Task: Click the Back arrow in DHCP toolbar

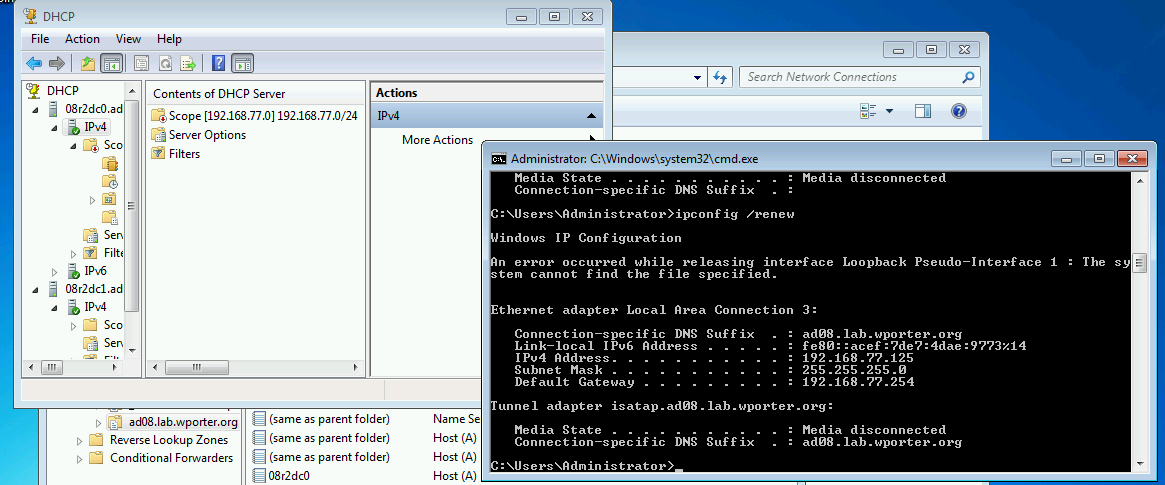Action: [33, 63]
